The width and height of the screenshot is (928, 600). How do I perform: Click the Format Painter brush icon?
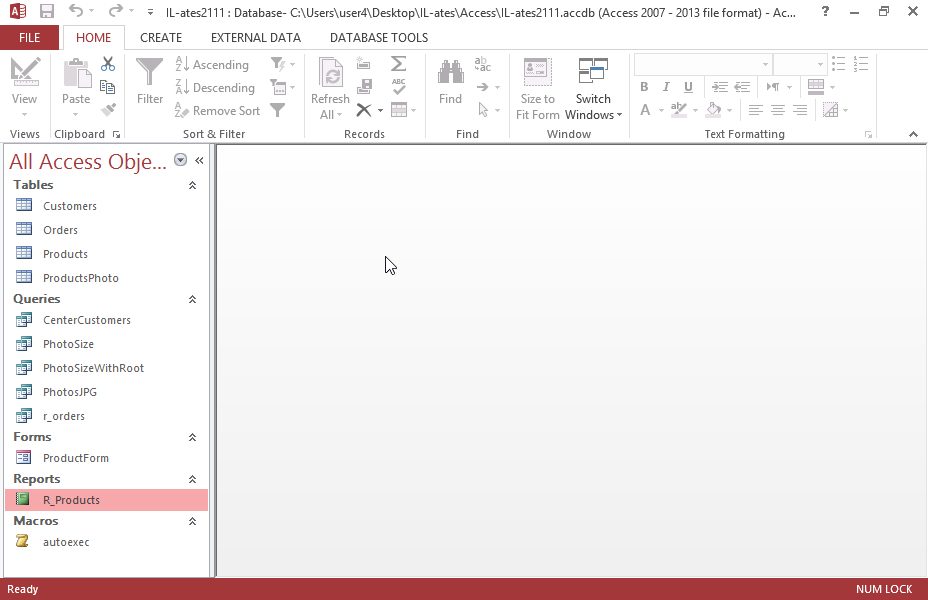(x=108, y=109)
